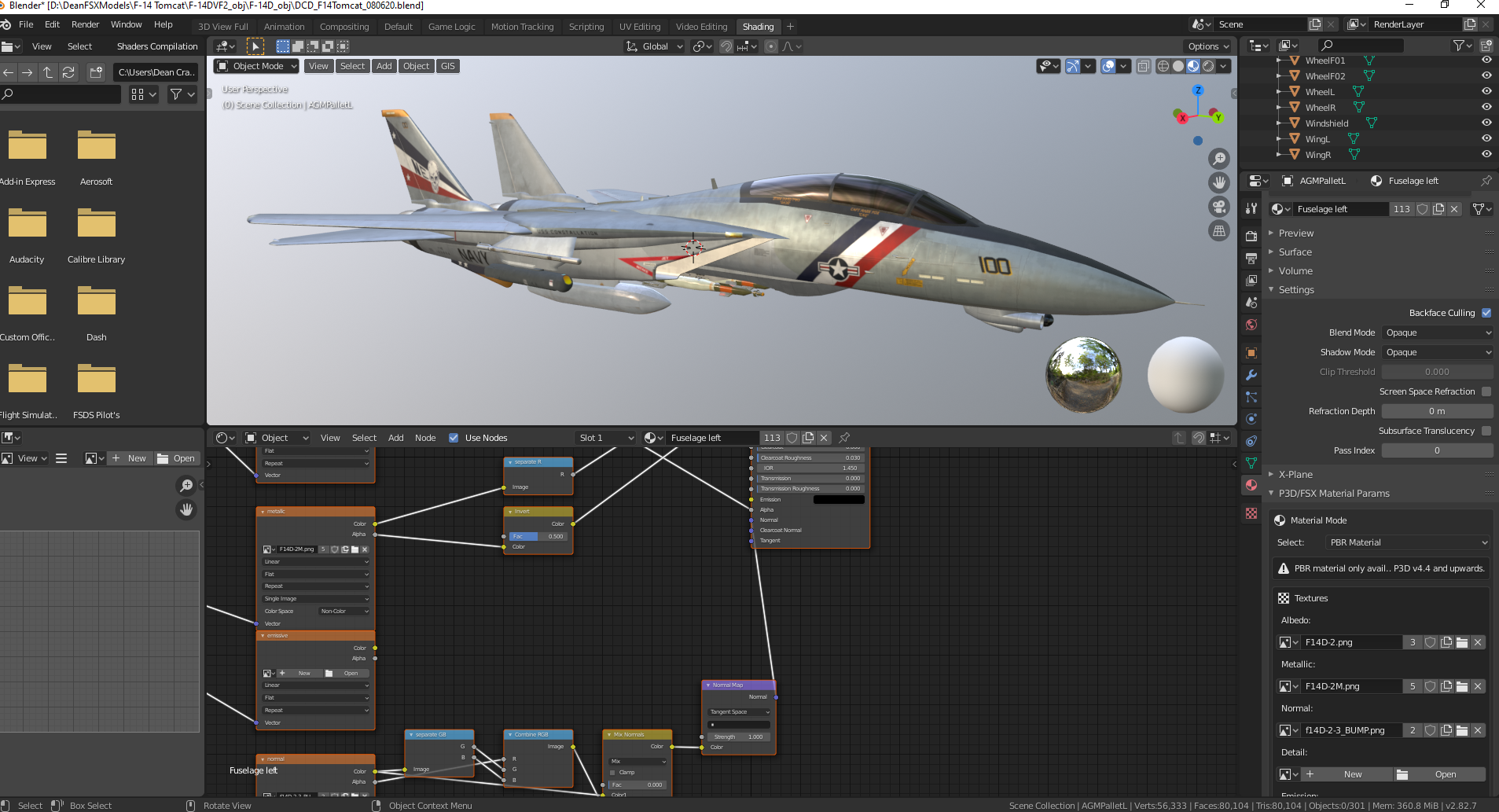Viewport: 1499px width, 812px height.
Task: Switch to the Scripting workspace tab
Action: click(586, 27)
